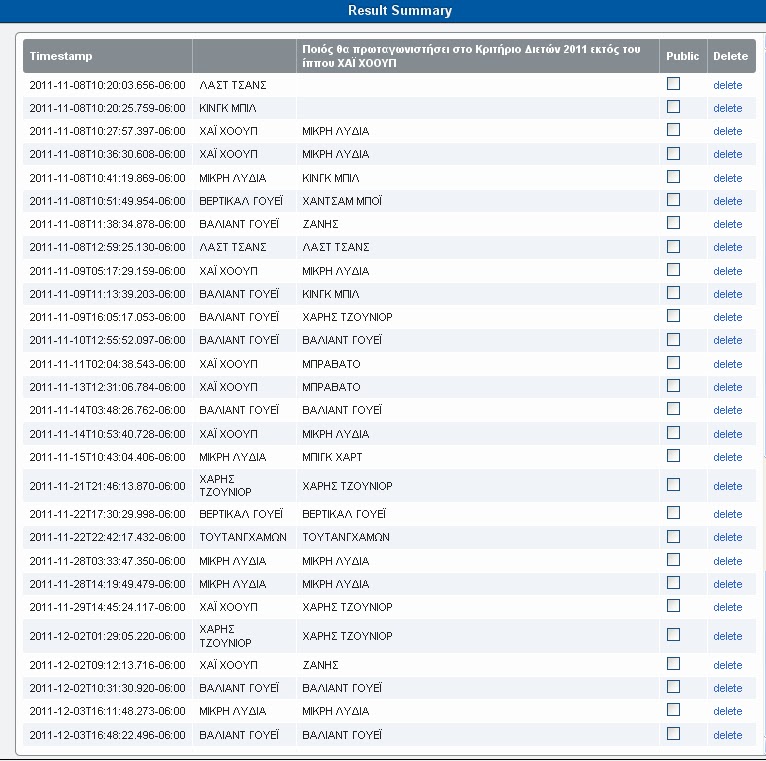Click ΤΟΥΤΑΝΓΧΑΜΩΝ in the second column
Image resolution: width=766 pixels, height=761 pixels.
[243, 537]
